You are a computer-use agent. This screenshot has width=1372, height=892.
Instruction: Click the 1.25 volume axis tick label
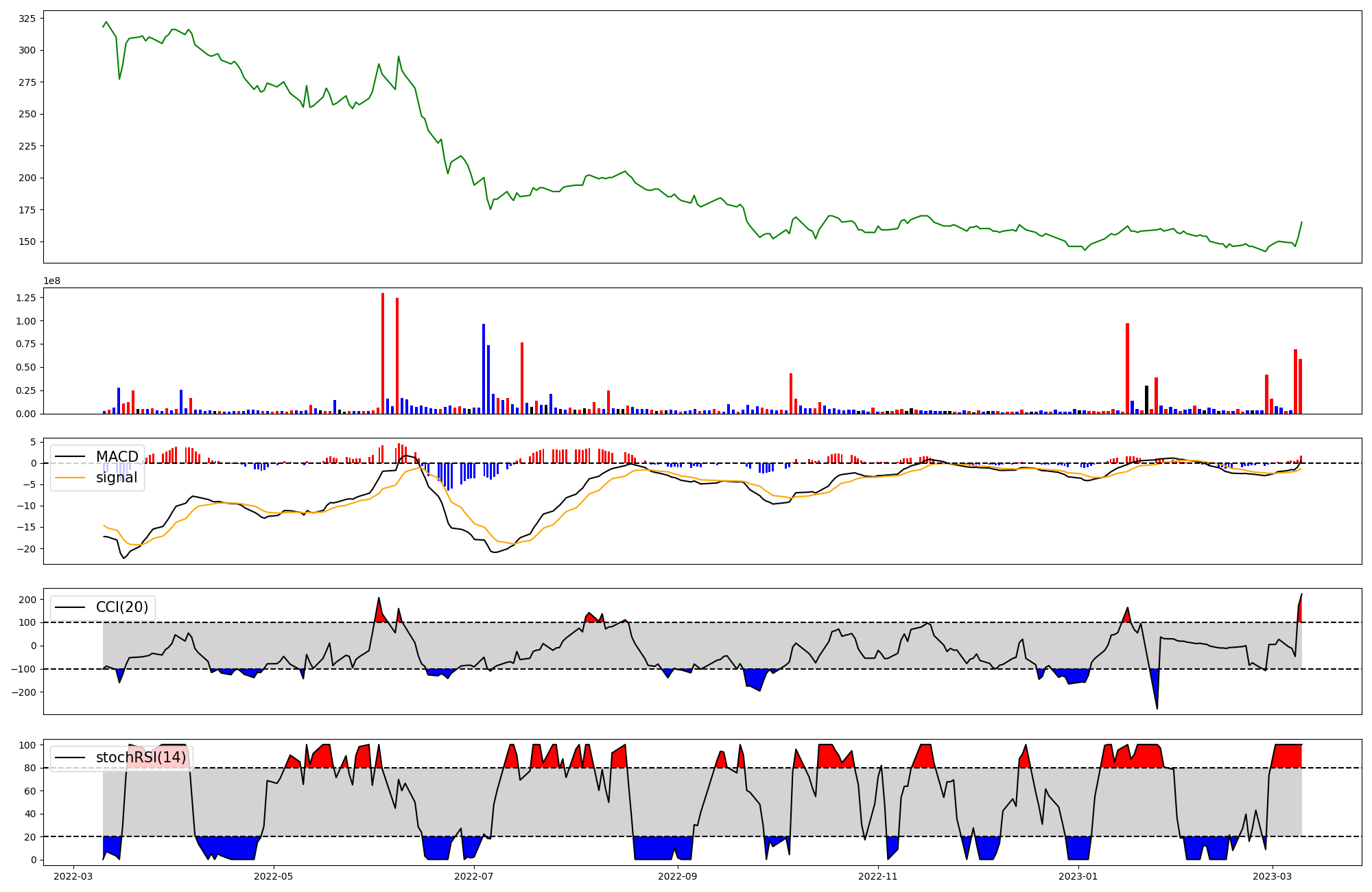pos(26,298)
